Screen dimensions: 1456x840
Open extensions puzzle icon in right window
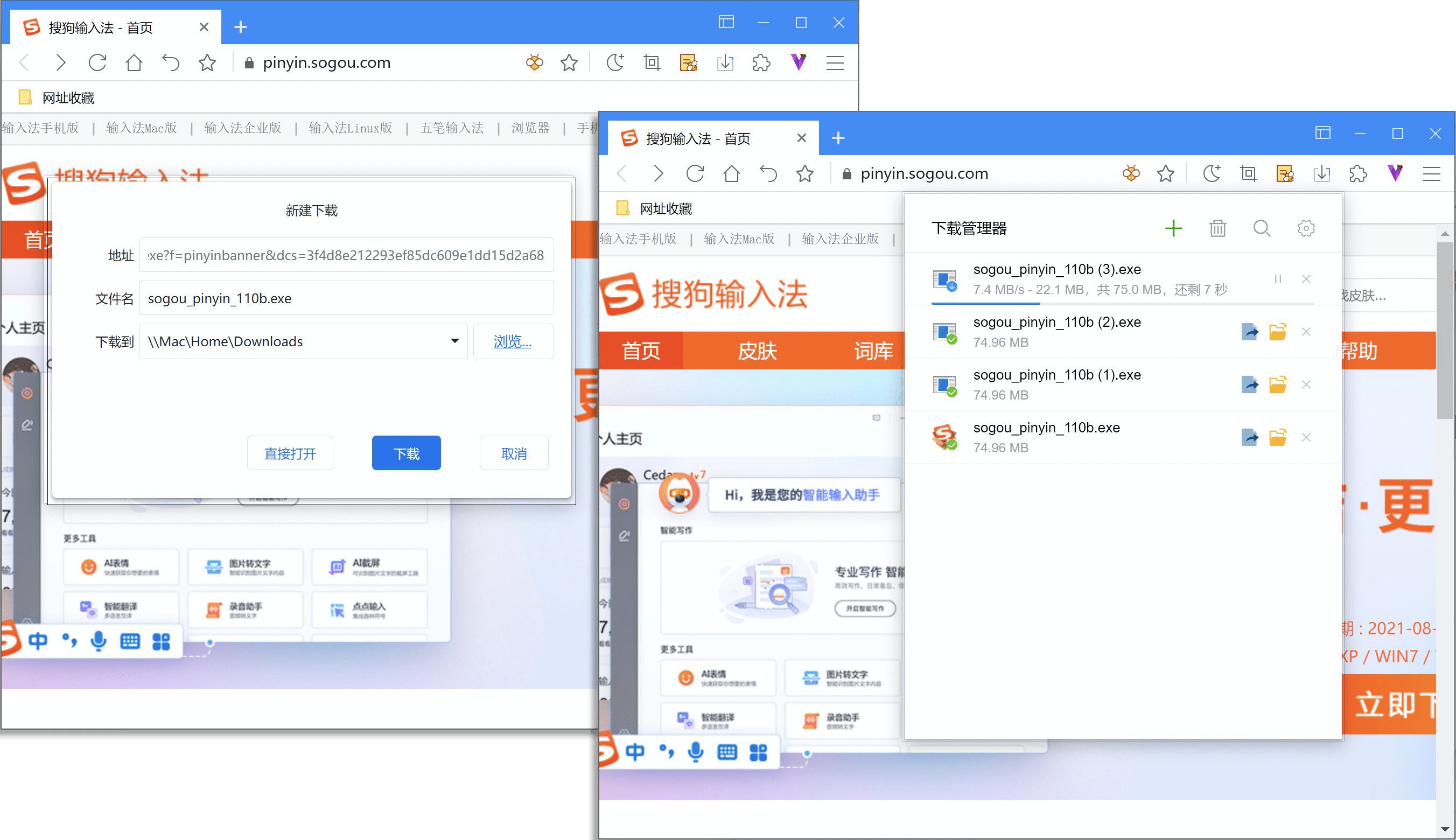[1359, 173]
